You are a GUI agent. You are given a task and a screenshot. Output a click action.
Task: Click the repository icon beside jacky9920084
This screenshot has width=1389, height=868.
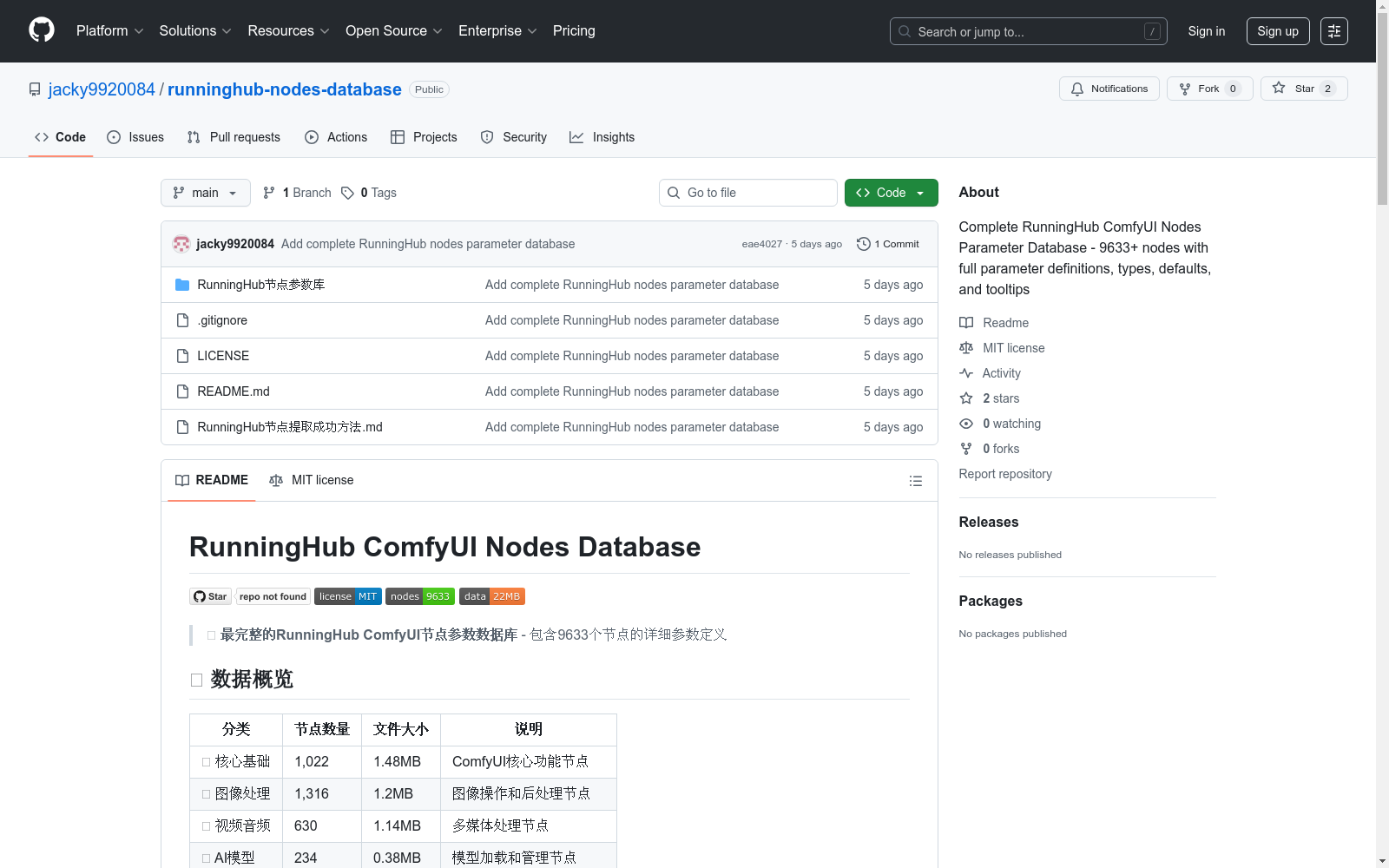tap(35, 89)
